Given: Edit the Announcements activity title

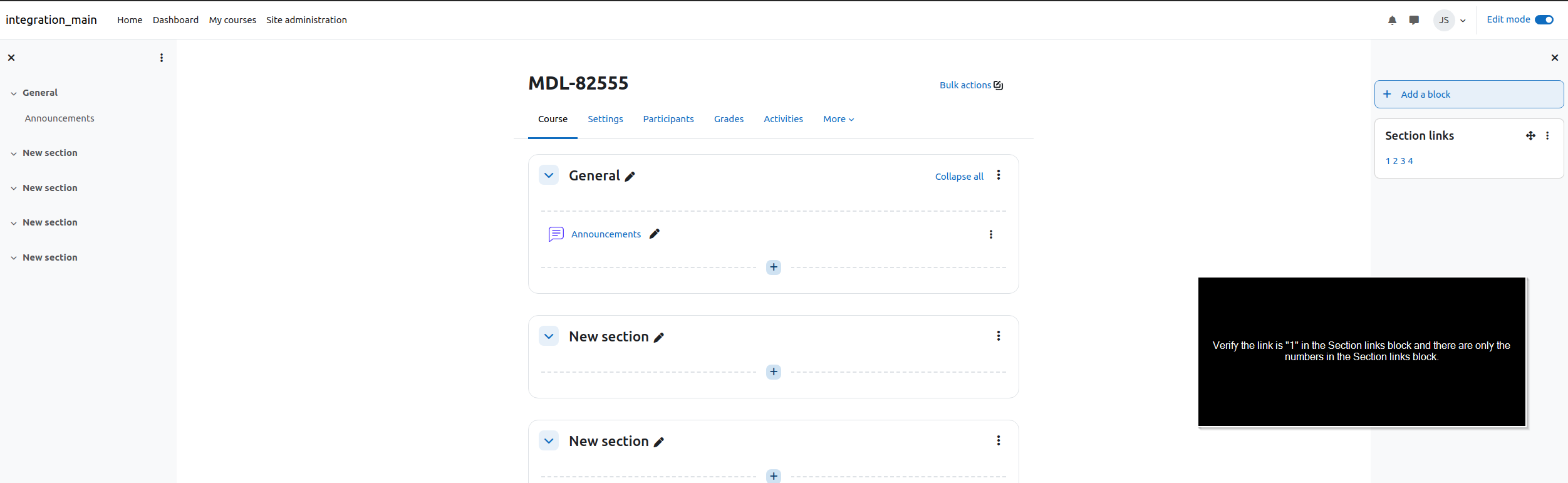Looking at the screenshot, I should point(655,234).
